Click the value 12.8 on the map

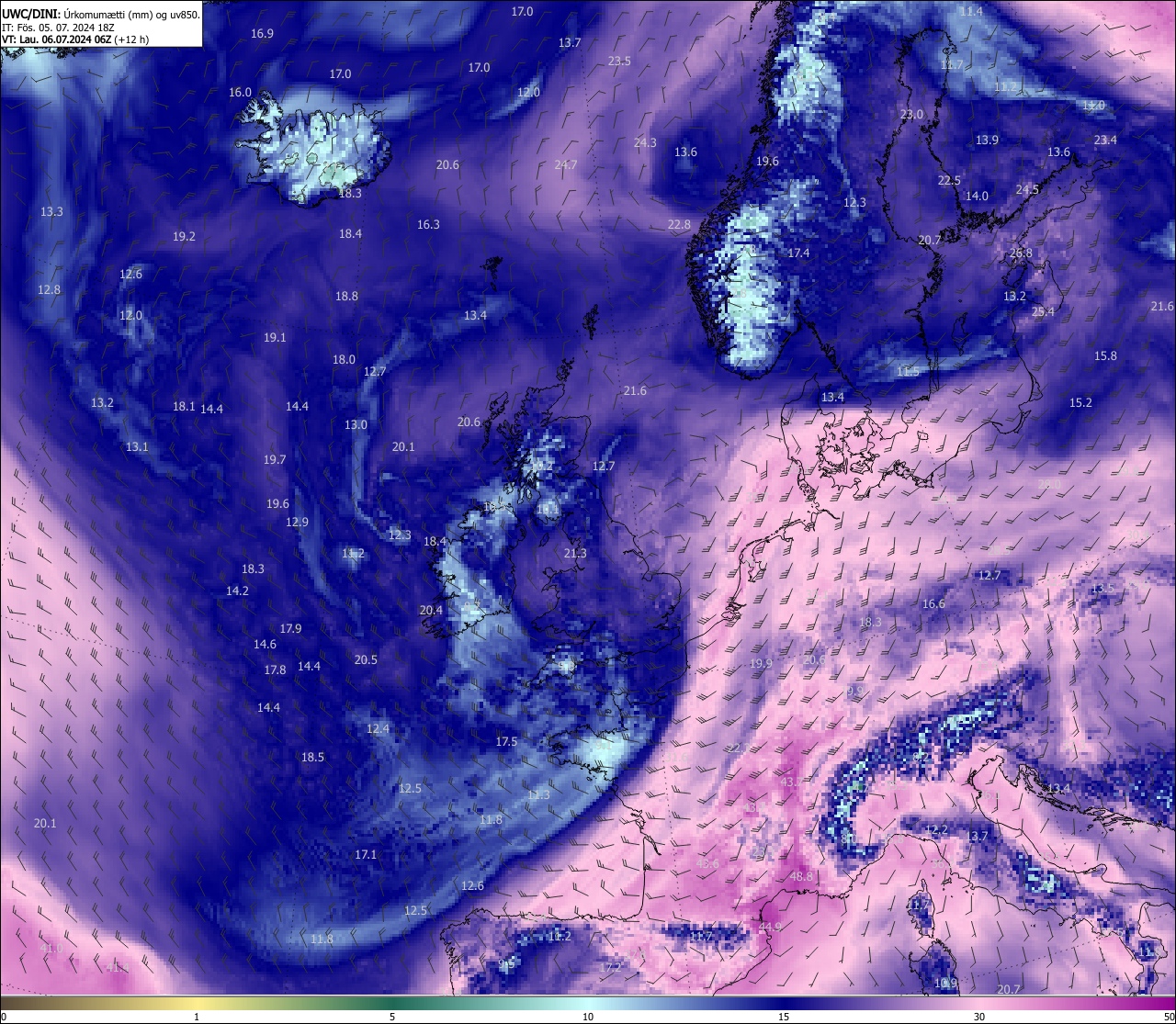[x=49, y=289]
